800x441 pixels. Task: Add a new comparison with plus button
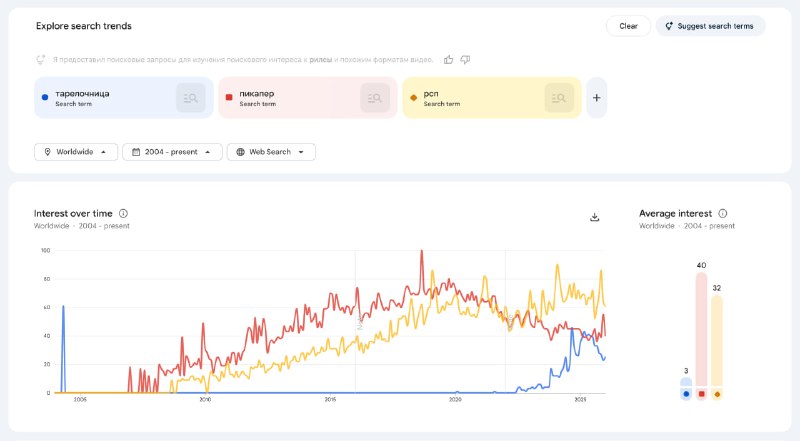click(x=596, y=97)
